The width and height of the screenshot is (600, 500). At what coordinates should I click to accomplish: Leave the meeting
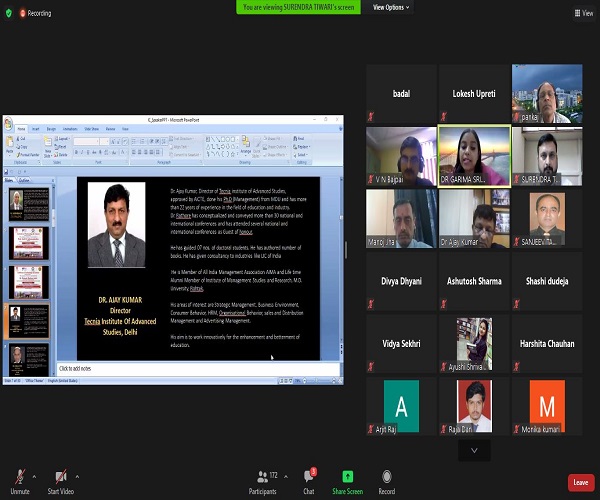581,482
